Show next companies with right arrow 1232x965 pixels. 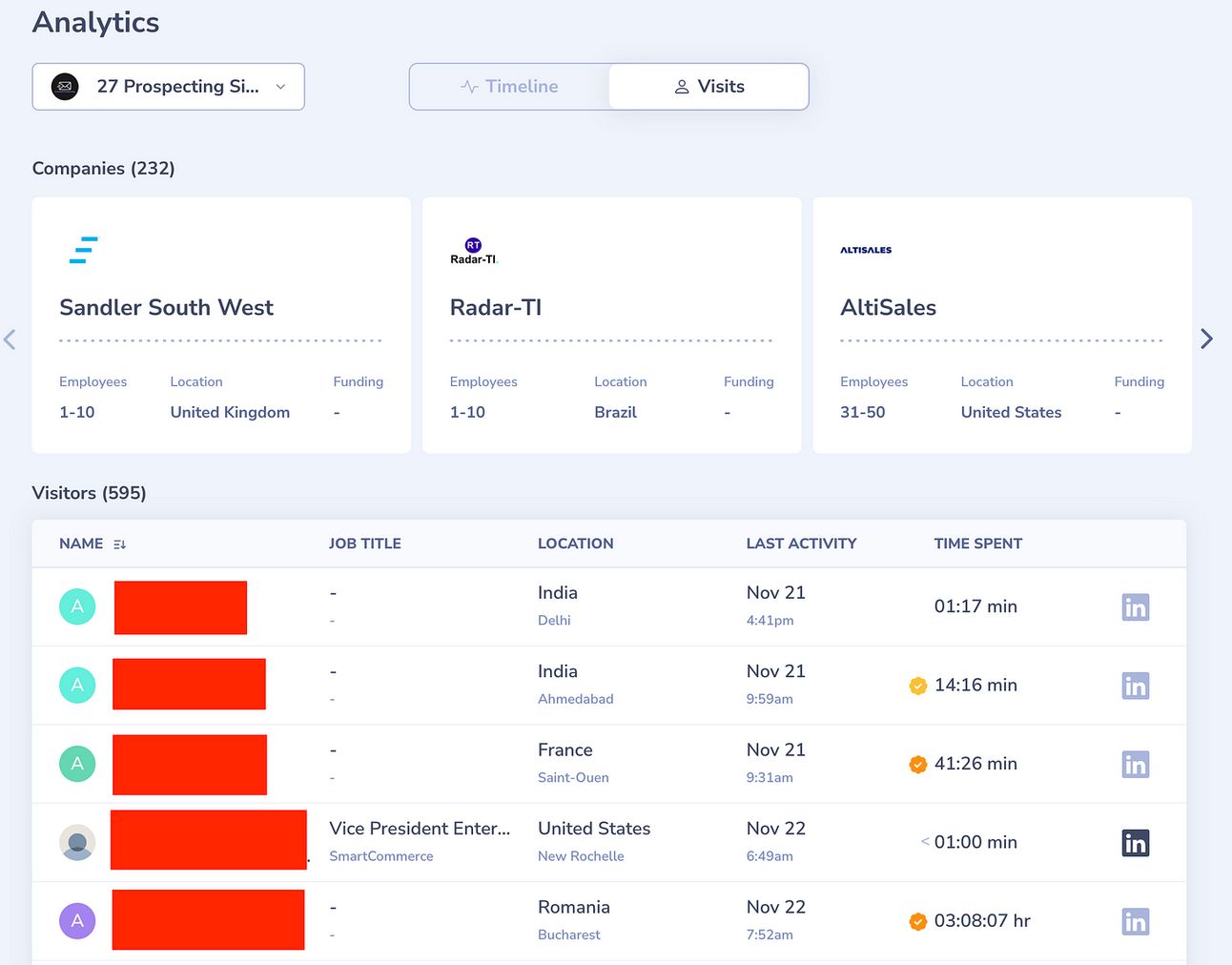coord(1206,339)
